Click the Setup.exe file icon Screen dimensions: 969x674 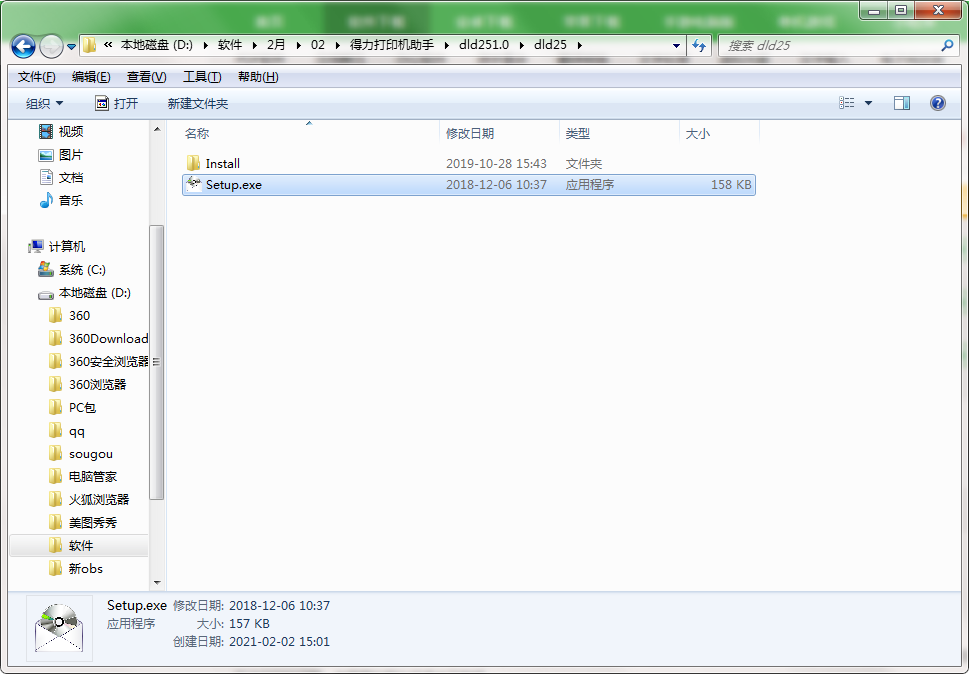(x=193, y=184)
